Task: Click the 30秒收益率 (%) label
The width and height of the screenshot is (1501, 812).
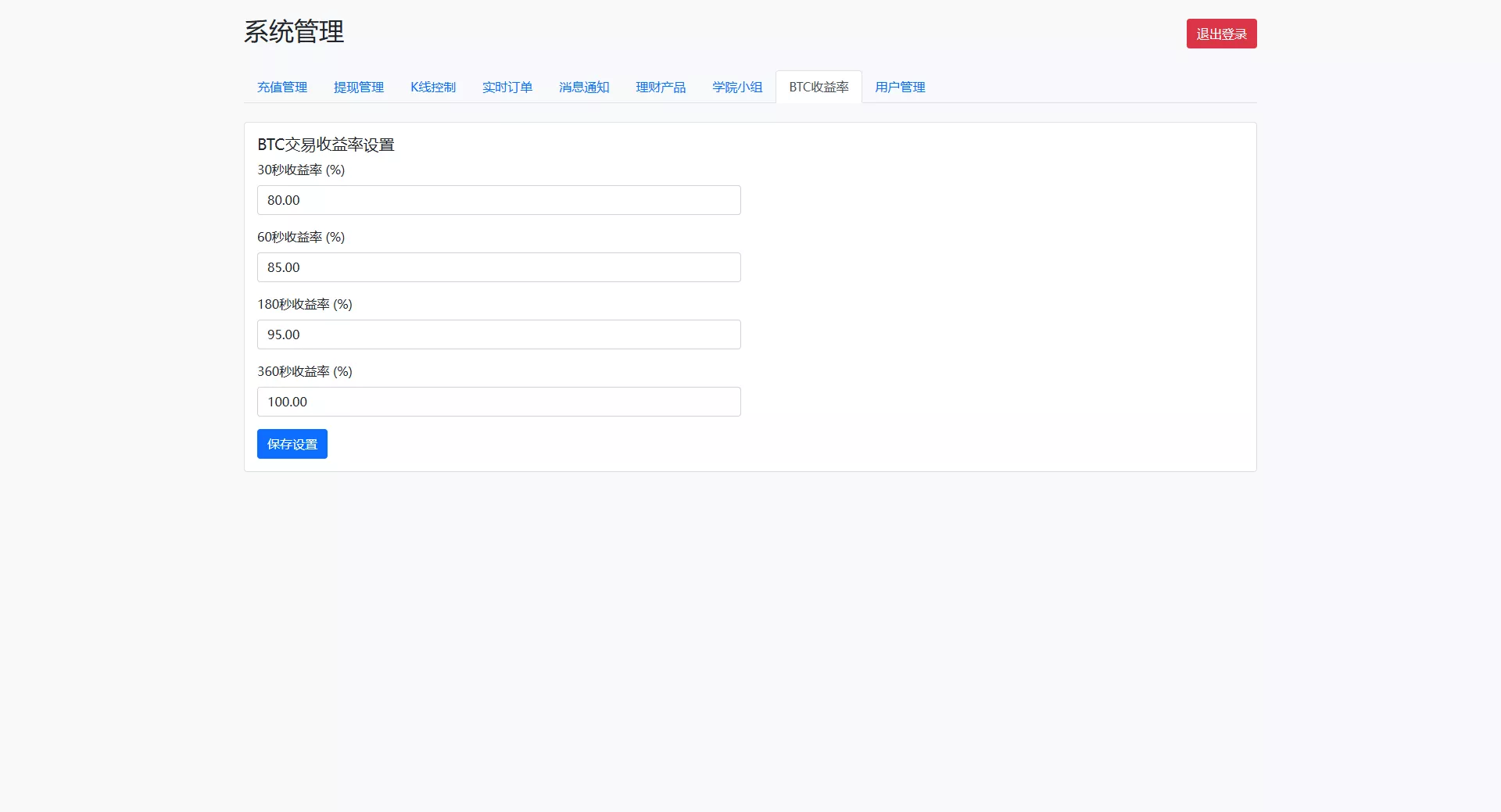Action: point(301,170)
